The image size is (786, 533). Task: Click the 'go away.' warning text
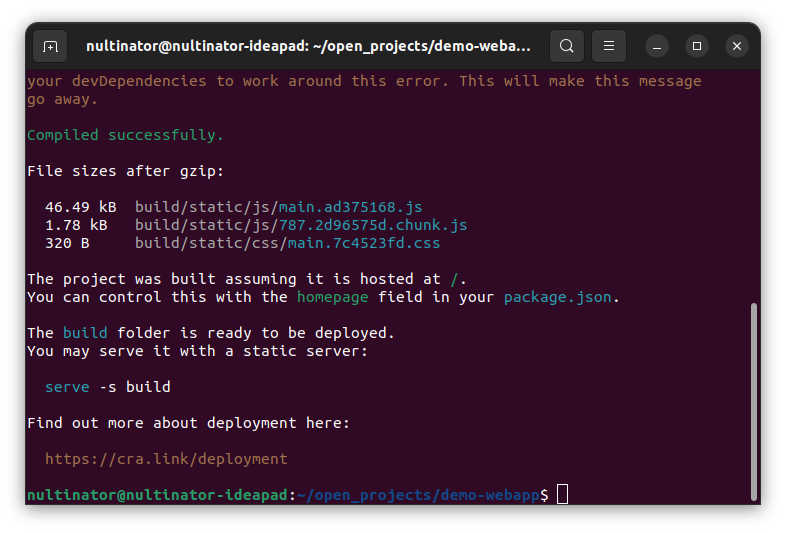(x=62, y=99)
